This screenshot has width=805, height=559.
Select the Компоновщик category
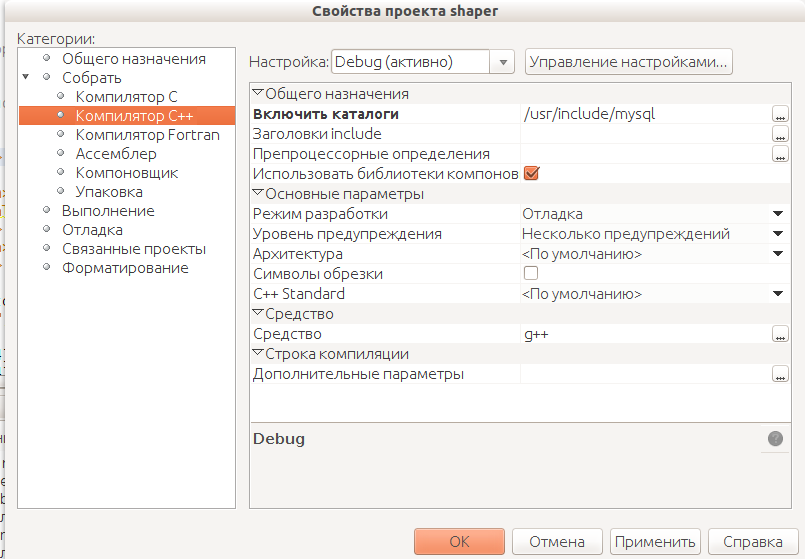point(126,172)
